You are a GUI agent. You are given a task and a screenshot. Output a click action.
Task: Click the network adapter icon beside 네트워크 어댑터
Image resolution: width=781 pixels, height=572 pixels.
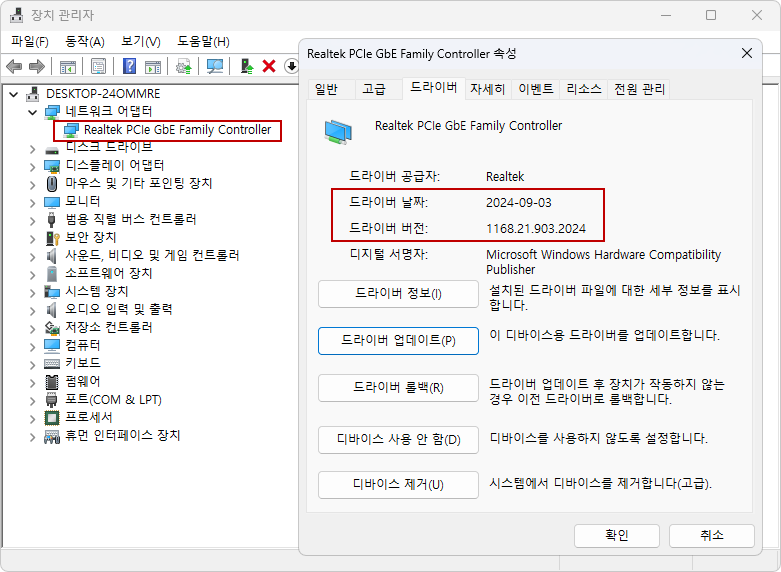pyautogui.click(x=52, y=112)
